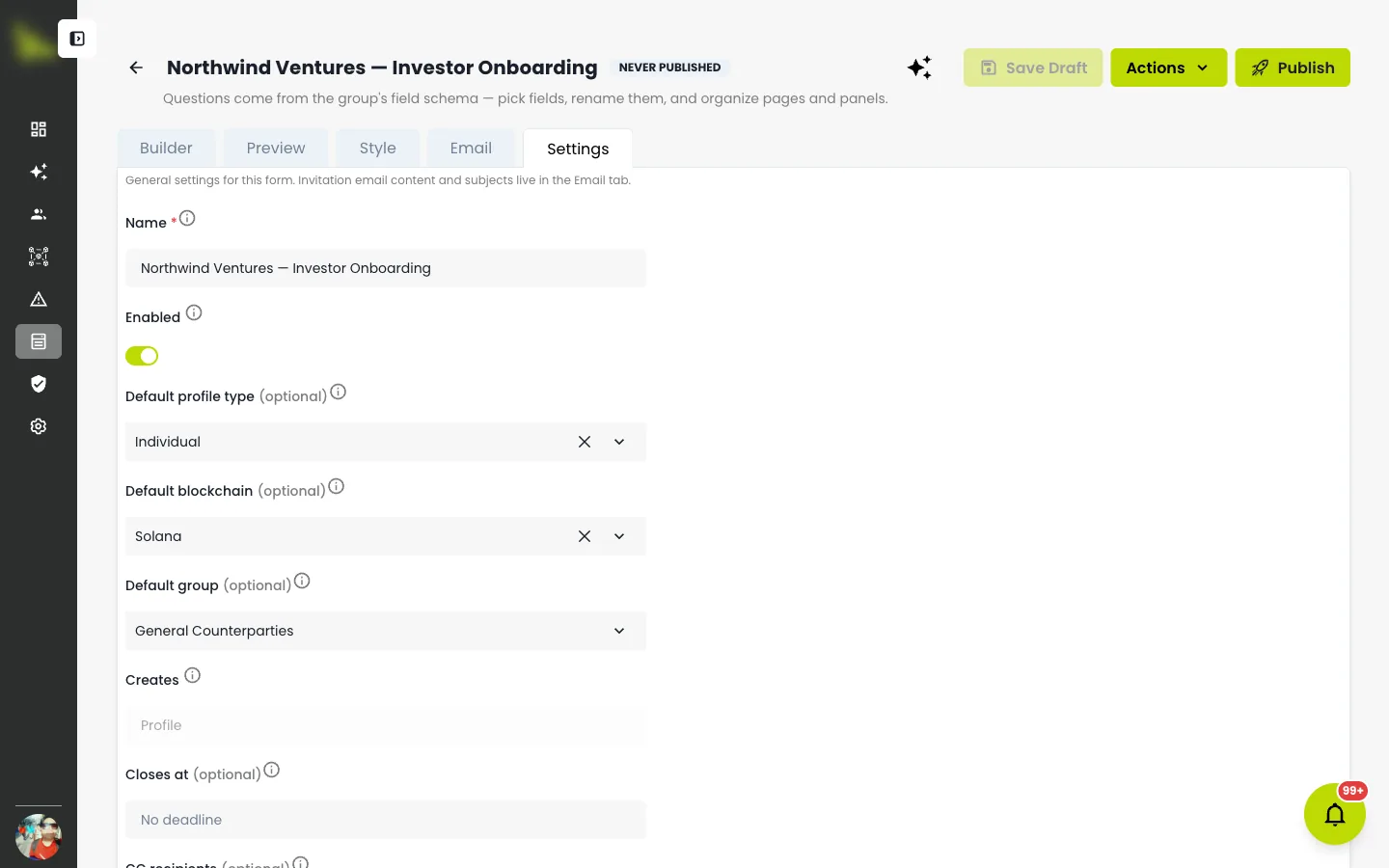This screenshot has height=868, width=1389.
Task: Switch to the Builder tab
Action: tap(166, 148)
